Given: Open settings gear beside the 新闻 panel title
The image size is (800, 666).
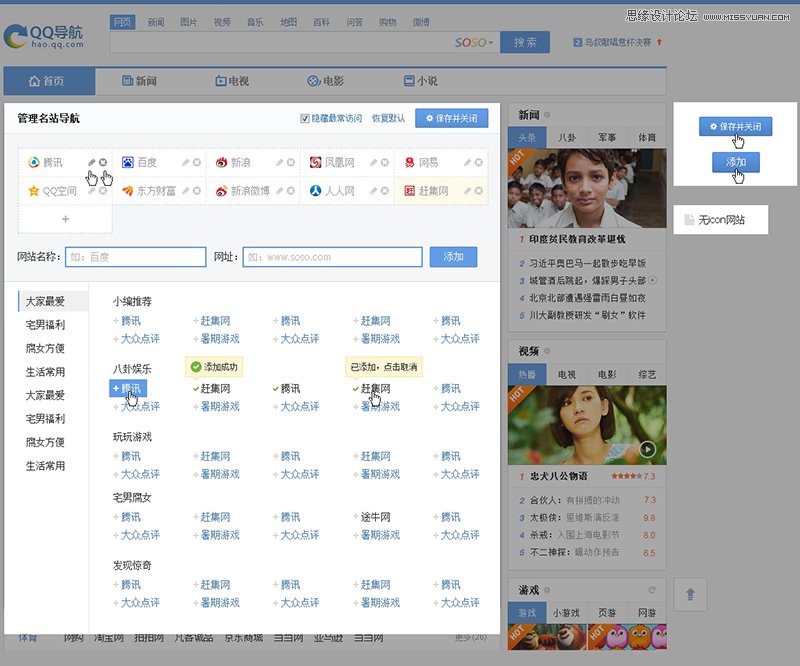Looking at the screenshot, I should pos(547,115).
